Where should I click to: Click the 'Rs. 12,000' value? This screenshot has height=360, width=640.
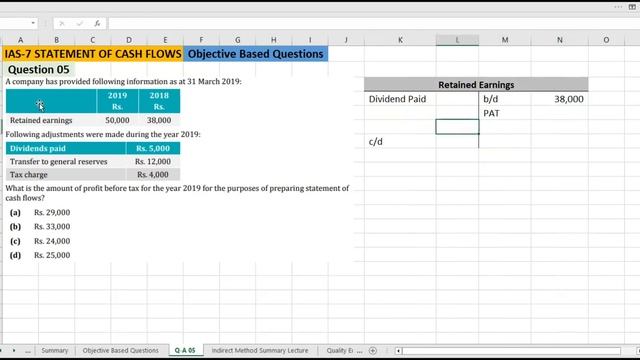pyautogui.click(x=153, y=162)
